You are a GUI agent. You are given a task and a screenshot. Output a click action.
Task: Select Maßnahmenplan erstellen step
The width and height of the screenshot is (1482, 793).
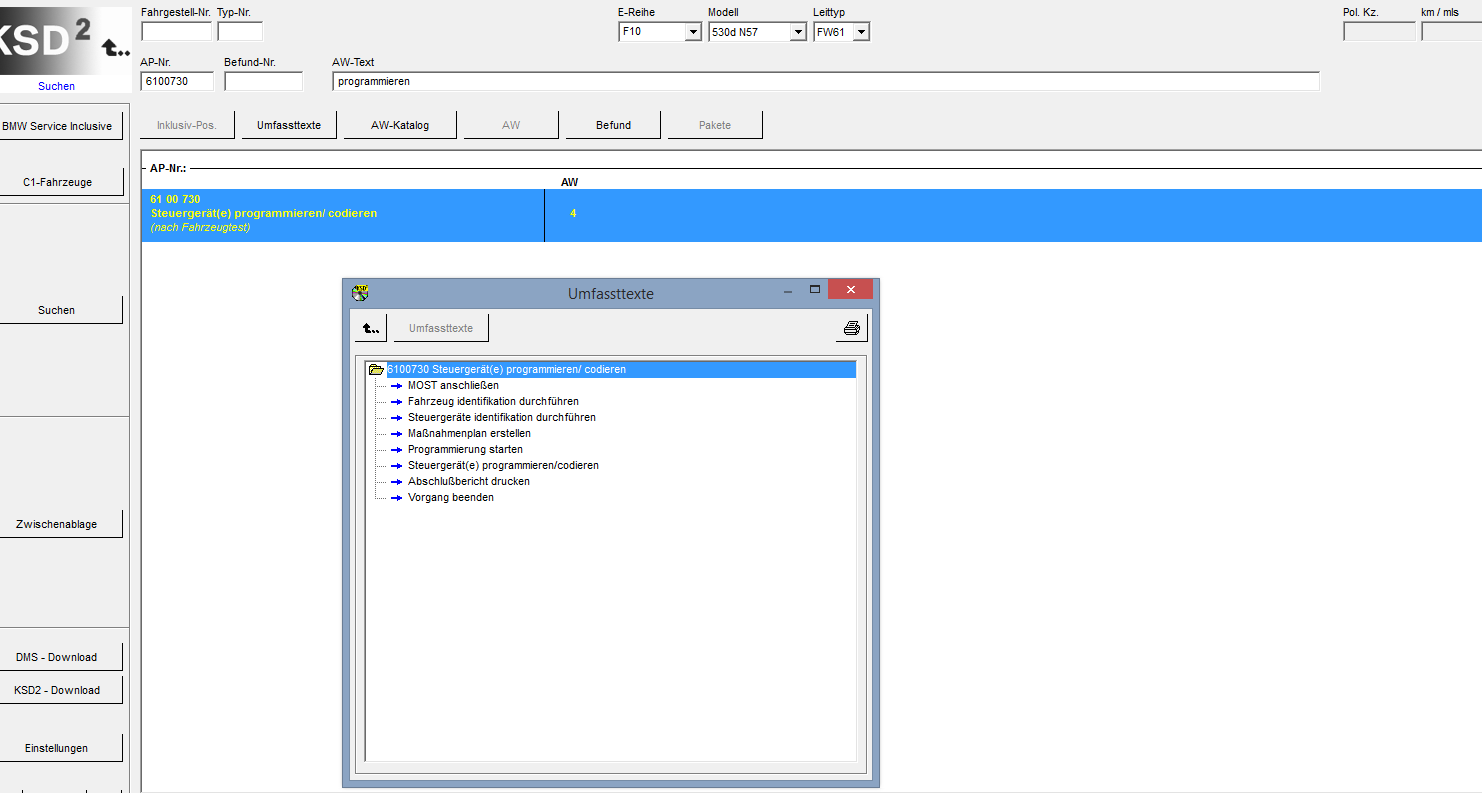[x=469, y=433]
